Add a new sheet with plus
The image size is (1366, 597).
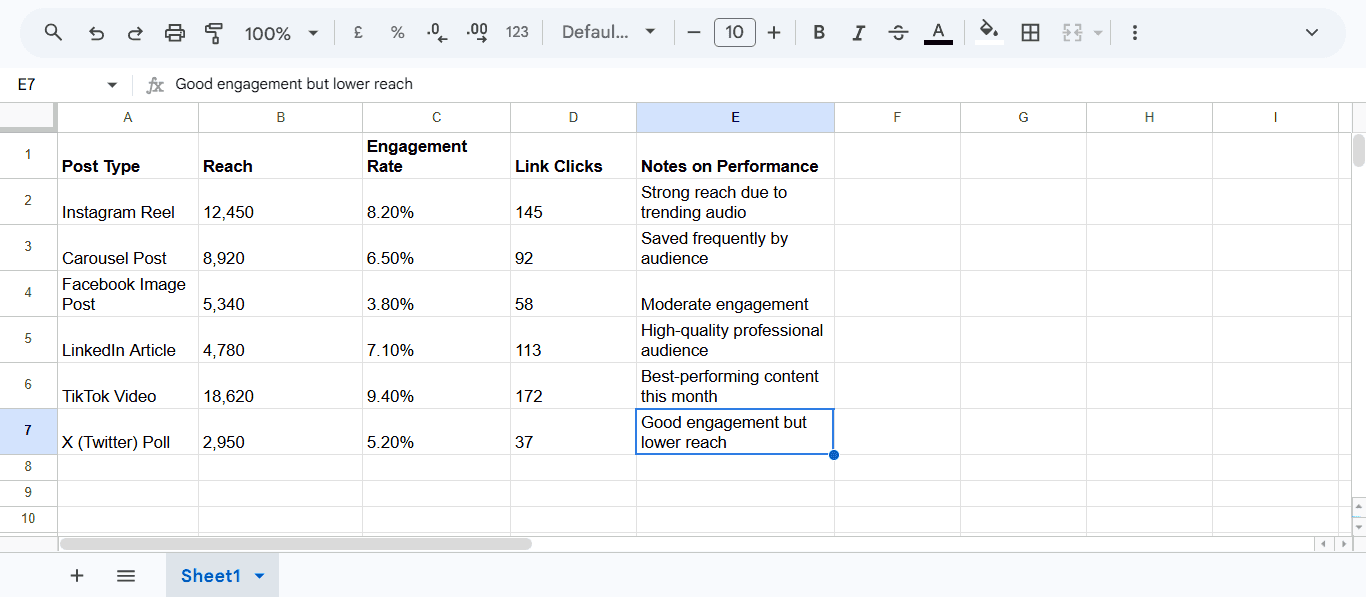pyautogui.click(x=77, y=575)
